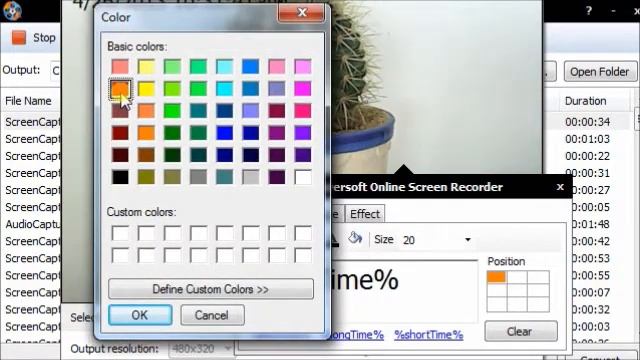The image size is (640, 360).
Task: Switch to the Effect tab
Action: (364, 214)
